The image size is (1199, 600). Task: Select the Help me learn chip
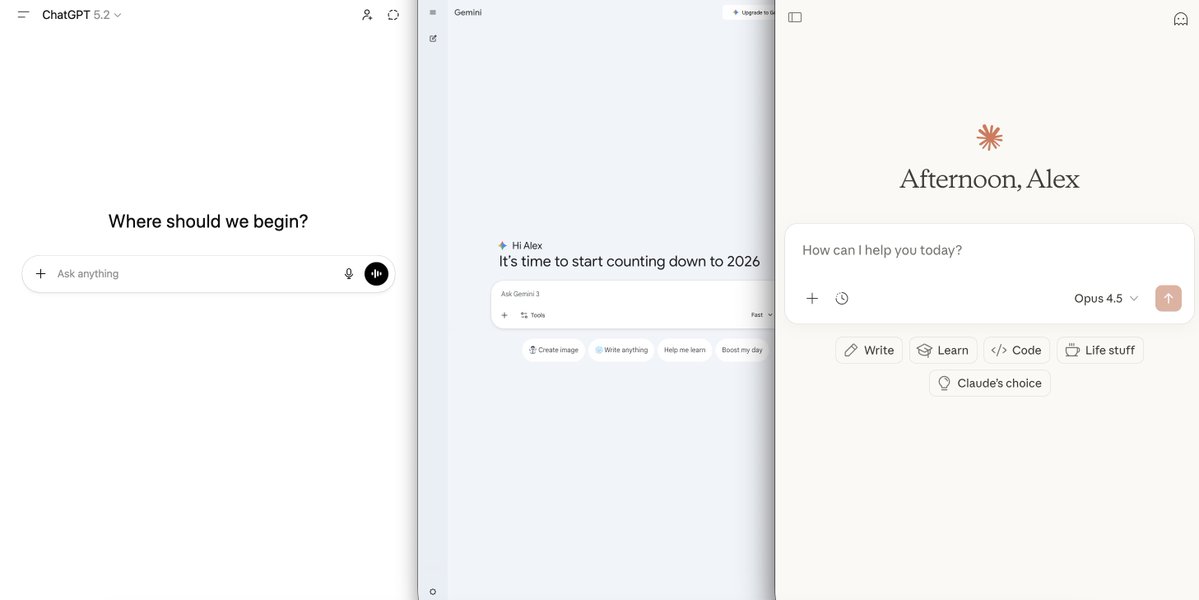coord(684,350)
